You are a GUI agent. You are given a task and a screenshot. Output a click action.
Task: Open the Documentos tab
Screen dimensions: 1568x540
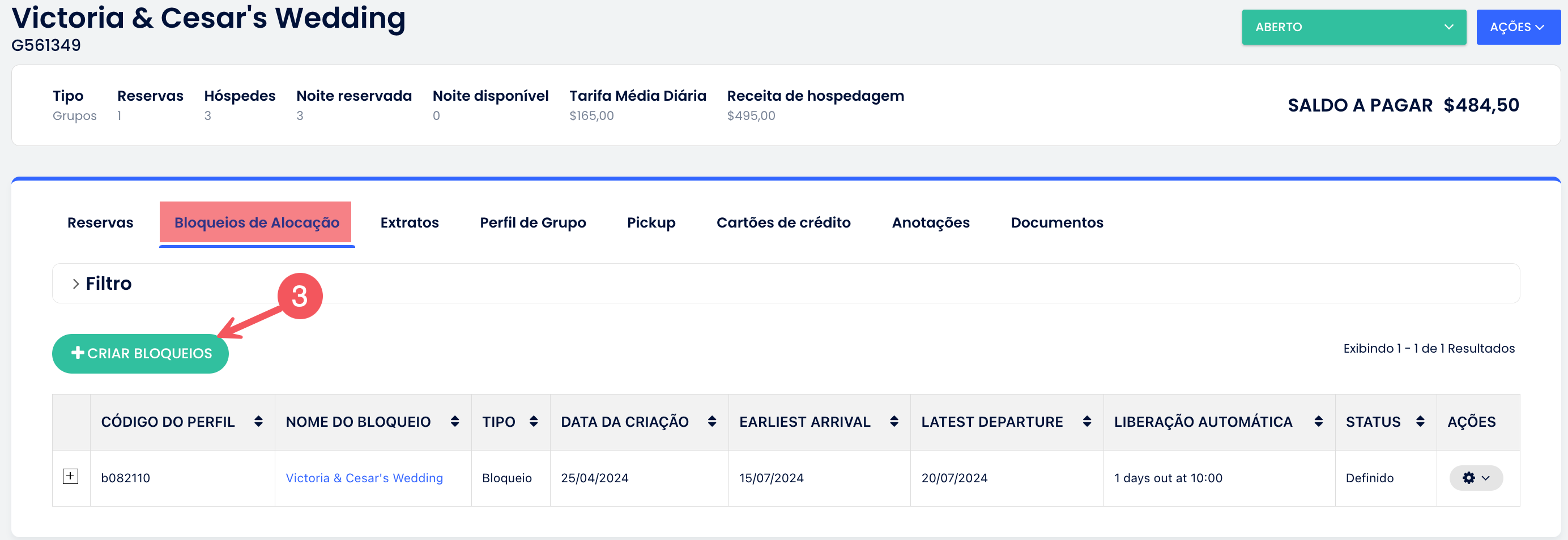1056,222
